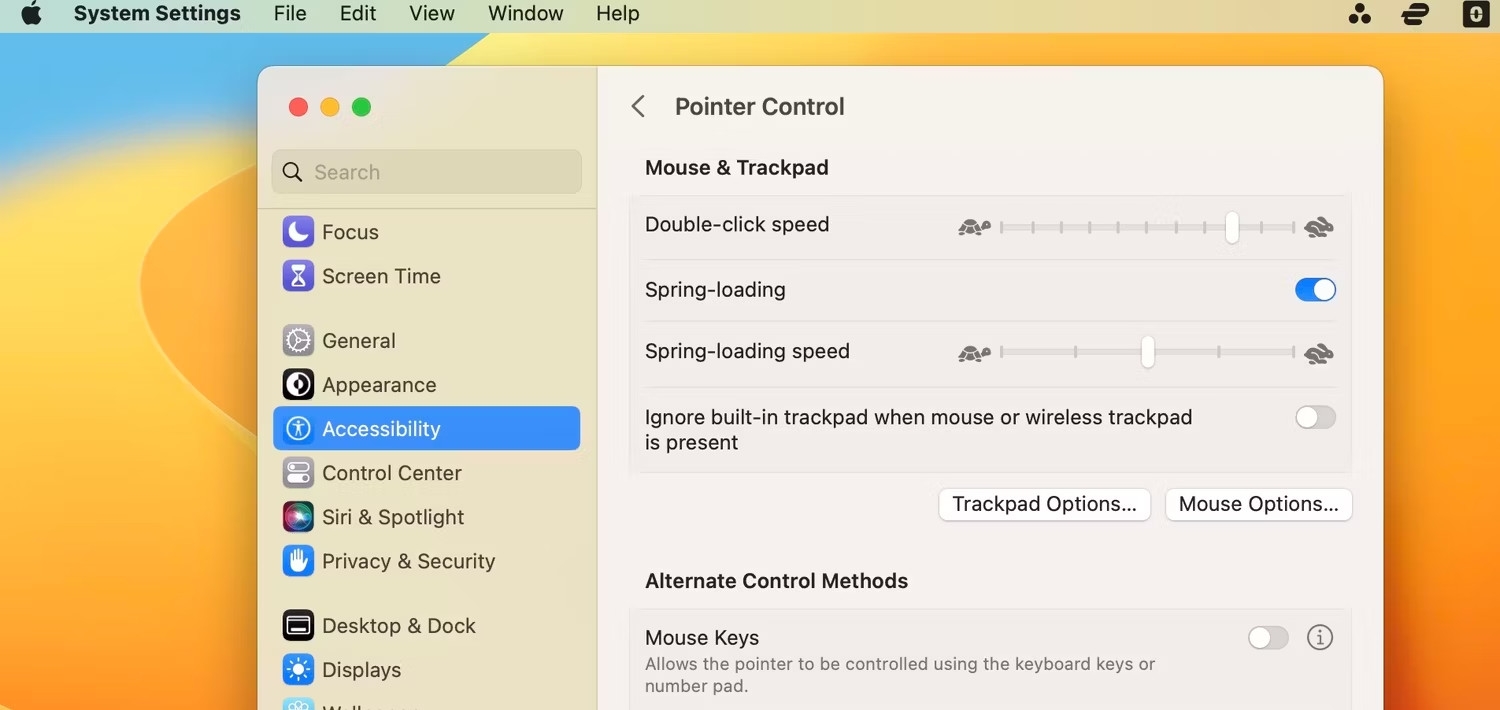This screenshot has height=710, width=1500.
Task: Select Siri & Spotlight in the sidebar
Action: click(426, 517)
